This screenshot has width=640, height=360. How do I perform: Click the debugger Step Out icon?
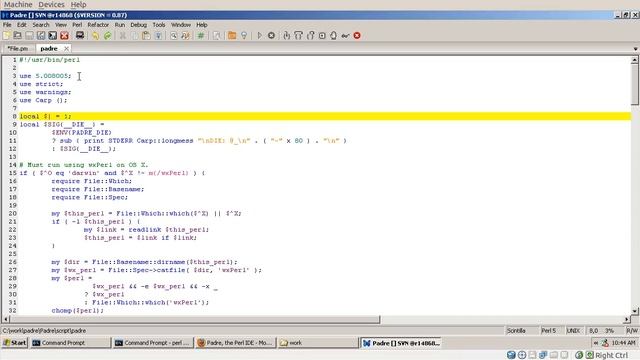pyautogui.click(x=311, y=36)
